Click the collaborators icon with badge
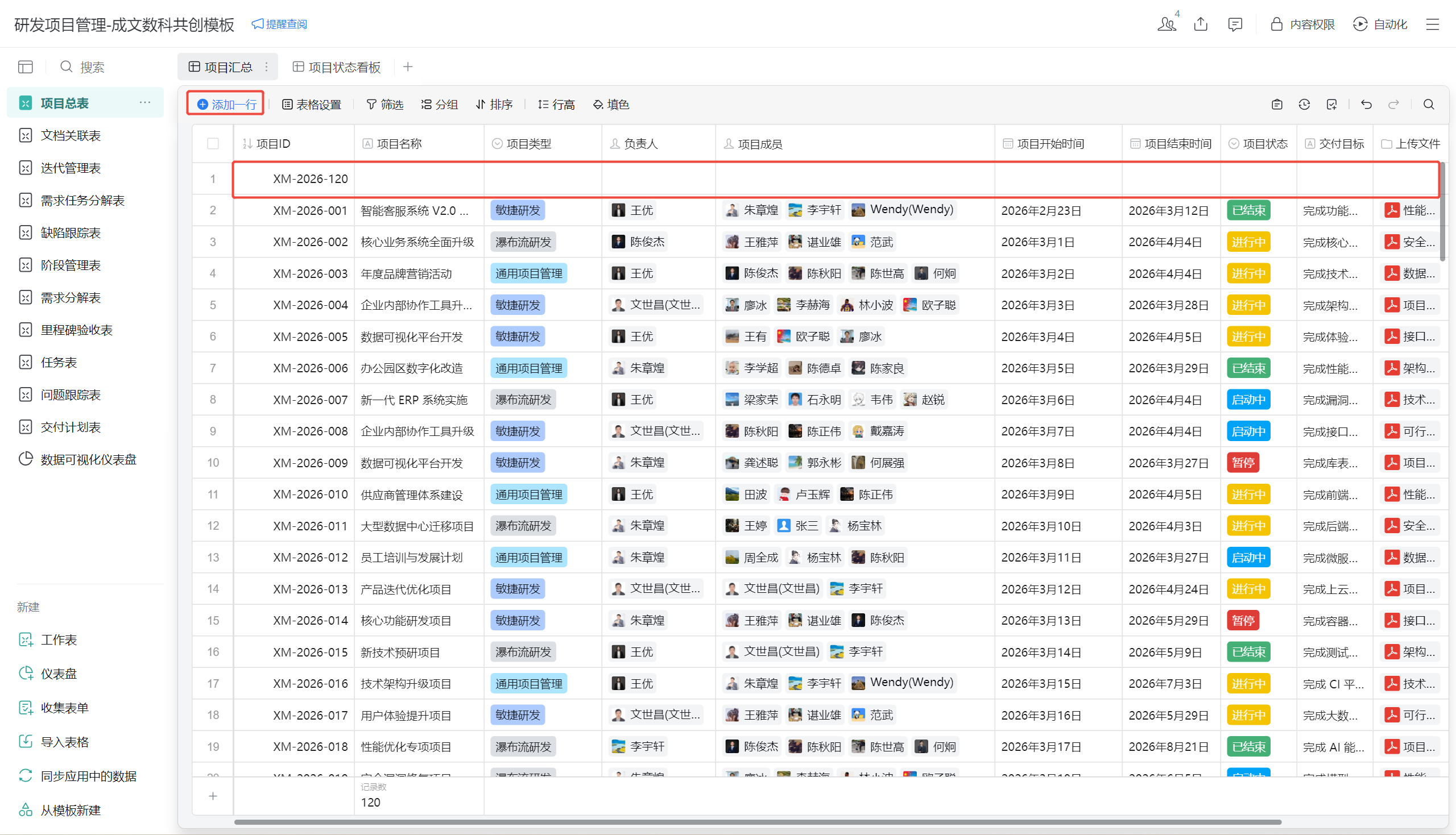Screen dimensions: 1456x835 tap(1167, 24)
